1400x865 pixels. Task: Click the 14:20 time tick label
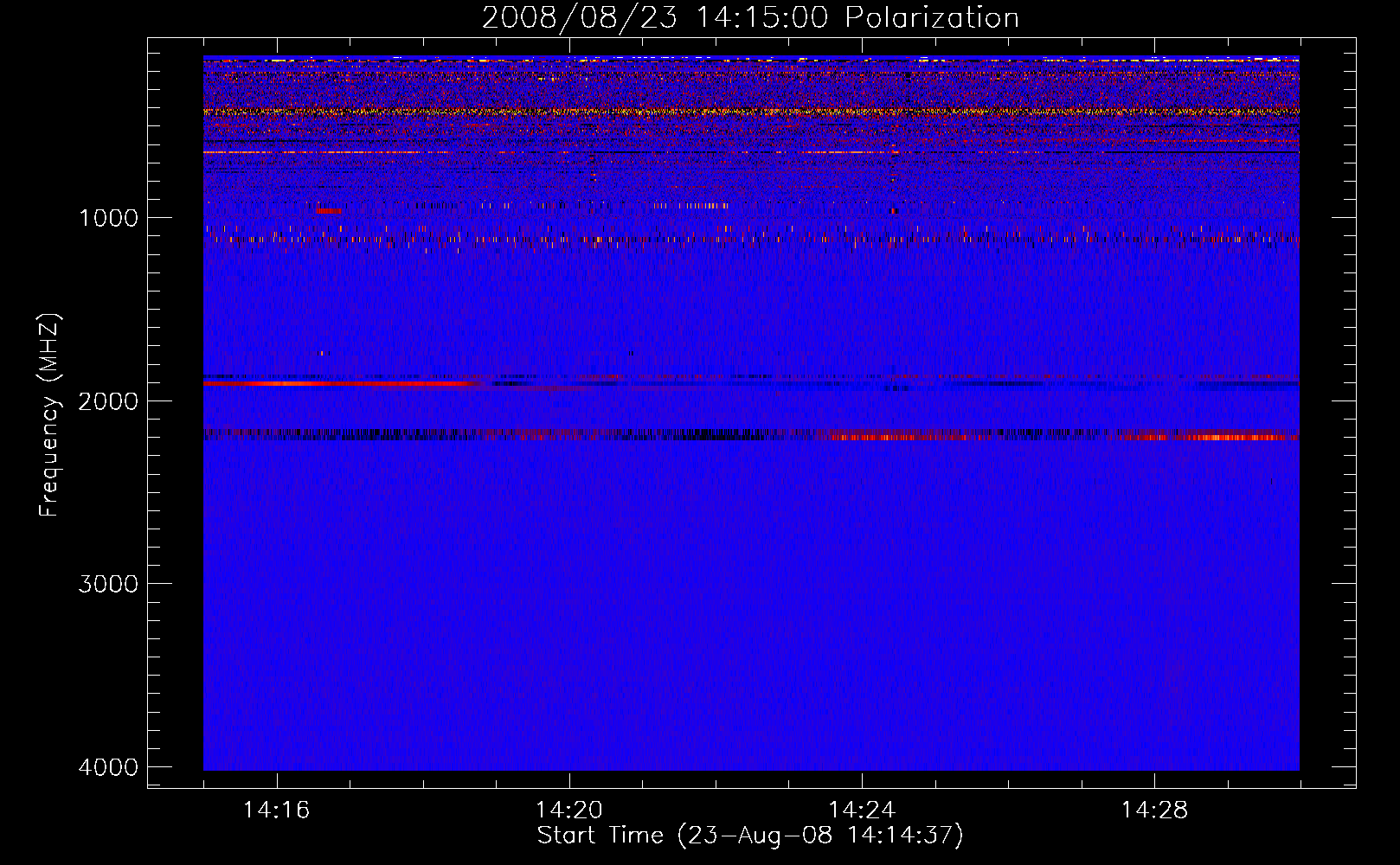coord(569,811)
